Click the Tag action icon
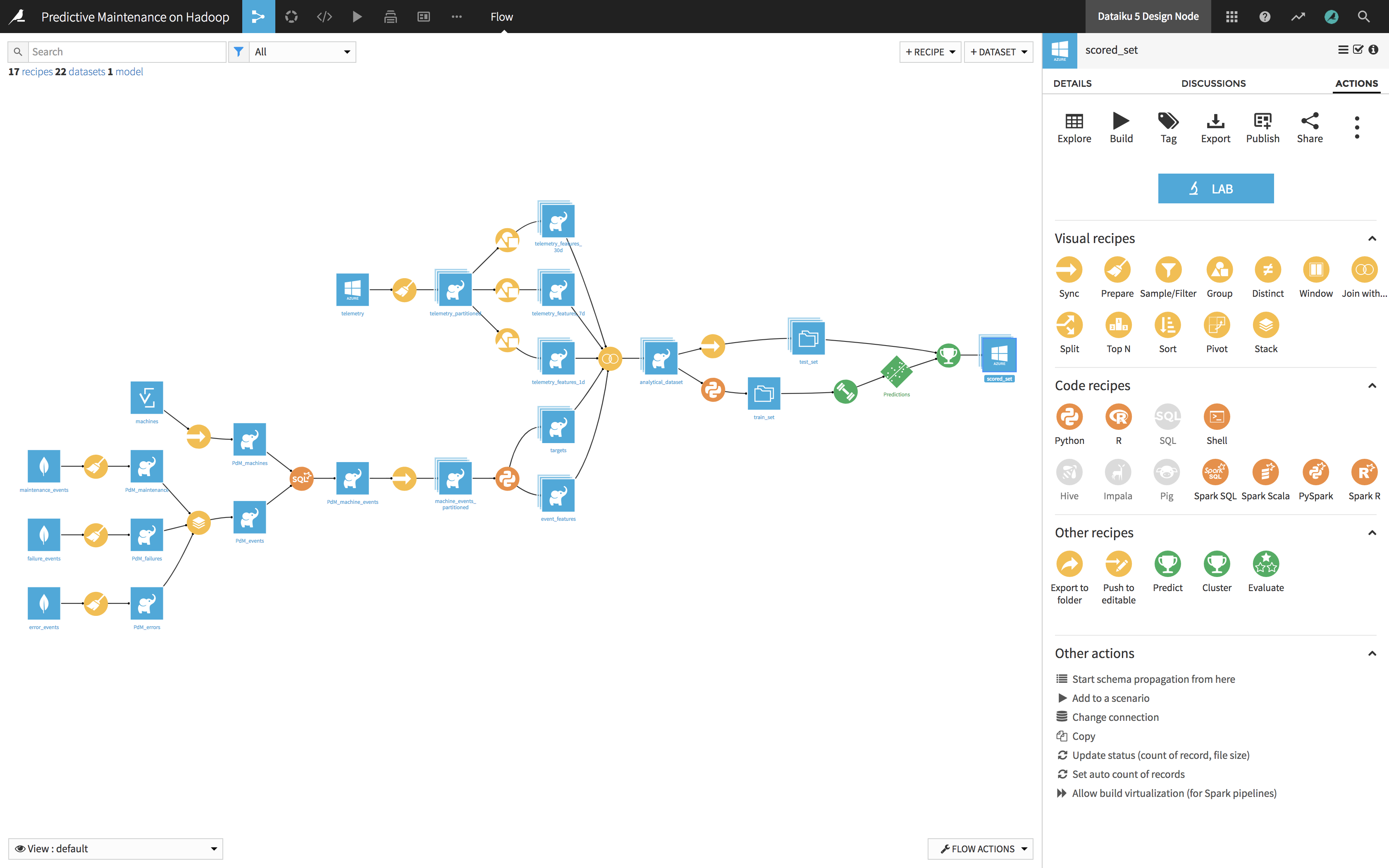The image size is (1389, 868). [x=1168, y=127]
